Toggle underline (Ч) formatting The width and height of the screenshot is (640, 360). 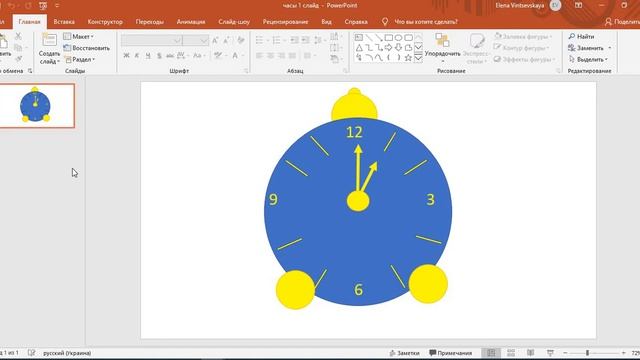click(x=148, y=56)
